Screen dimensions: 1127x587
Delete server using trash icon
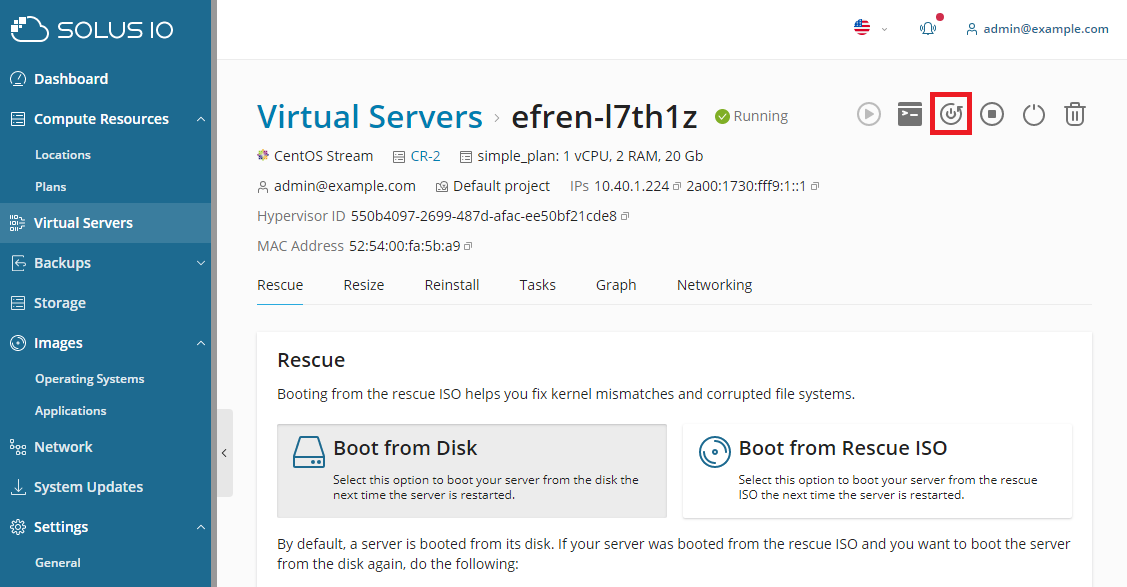point(1075,114)
